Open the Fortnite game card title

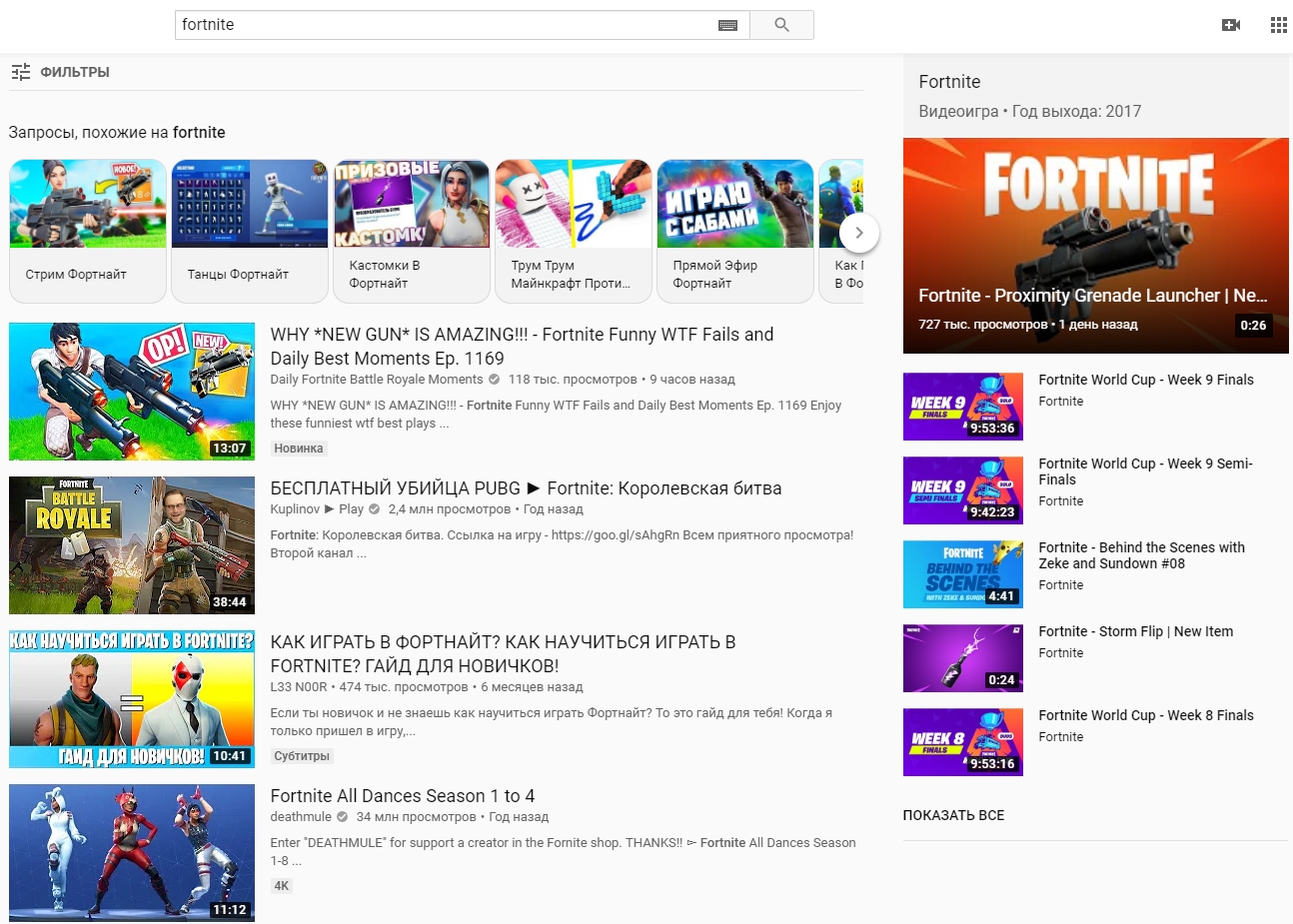(949, 82)
